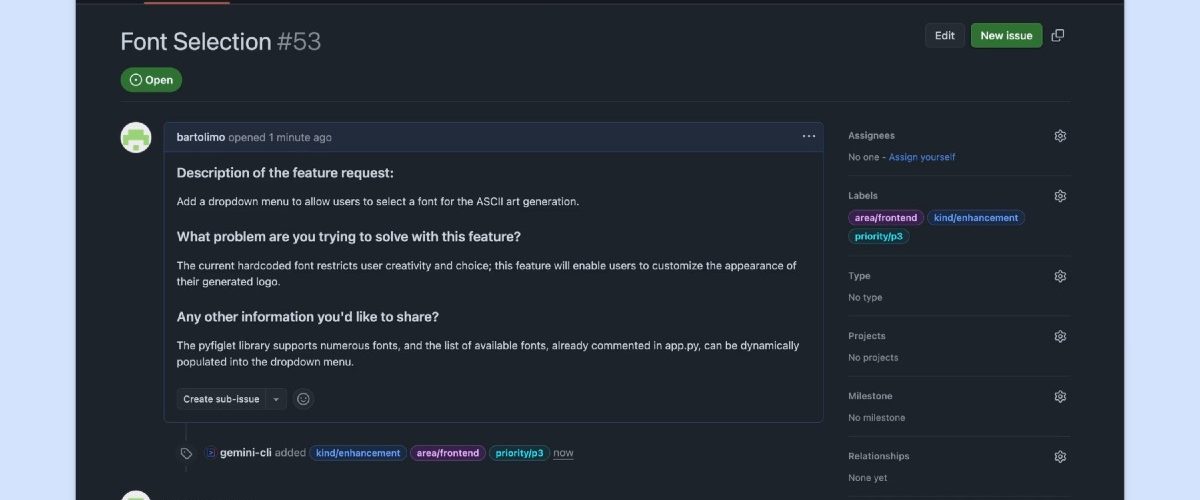Viewport: 1200px width, 500px height.
Task: Click priority/p3 label in the timeline event
Action: pyautogui.click(x=519, y=453)
